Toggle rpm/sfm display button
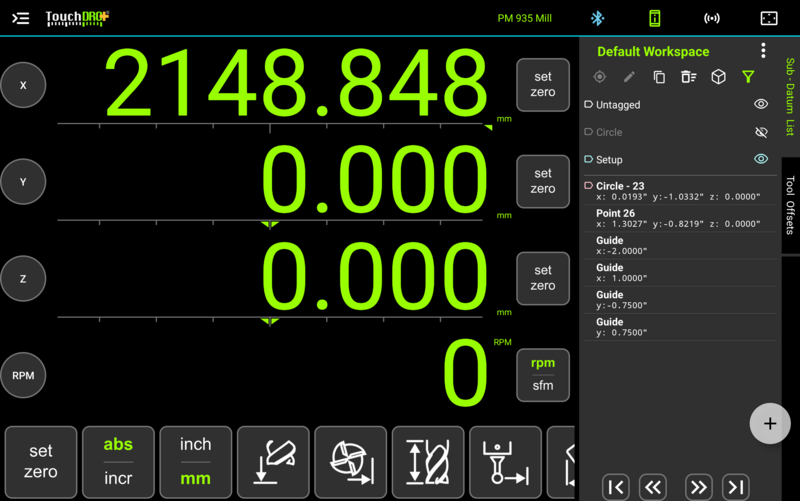Viewport: 800px width, 501px height. (543, 375)
